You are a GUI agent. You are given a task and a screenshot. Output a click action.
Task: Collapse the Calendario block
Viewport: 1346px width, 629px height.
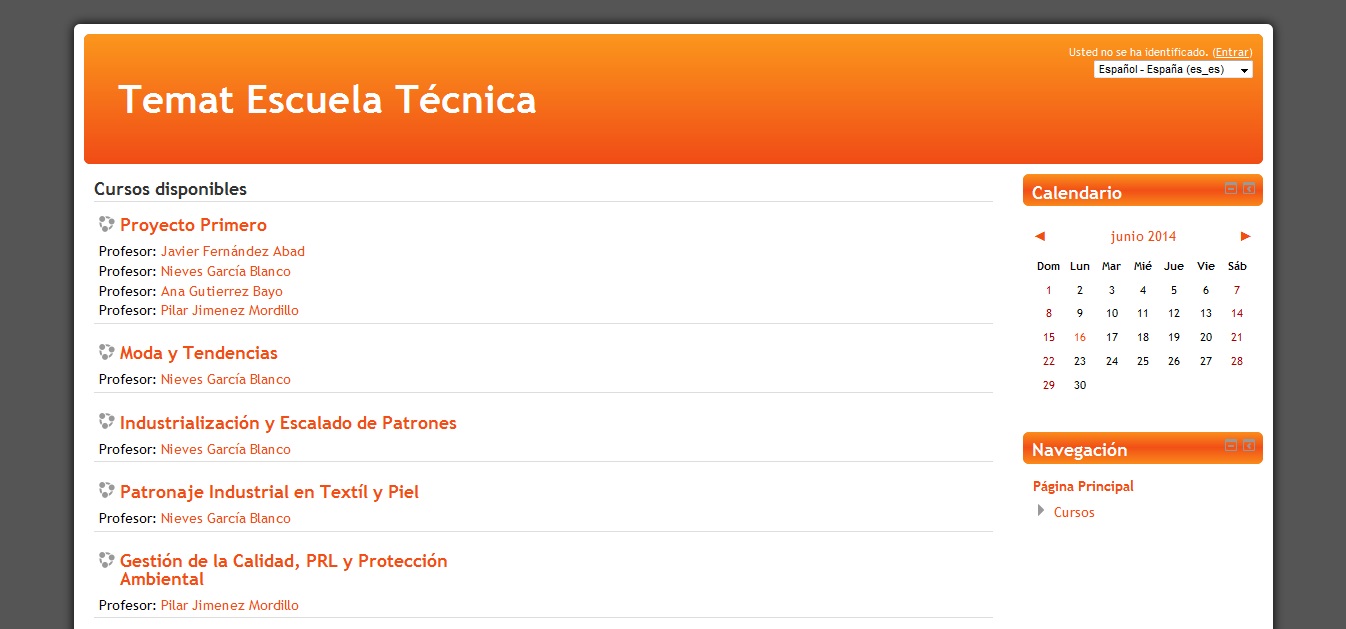coord(1231,188)
